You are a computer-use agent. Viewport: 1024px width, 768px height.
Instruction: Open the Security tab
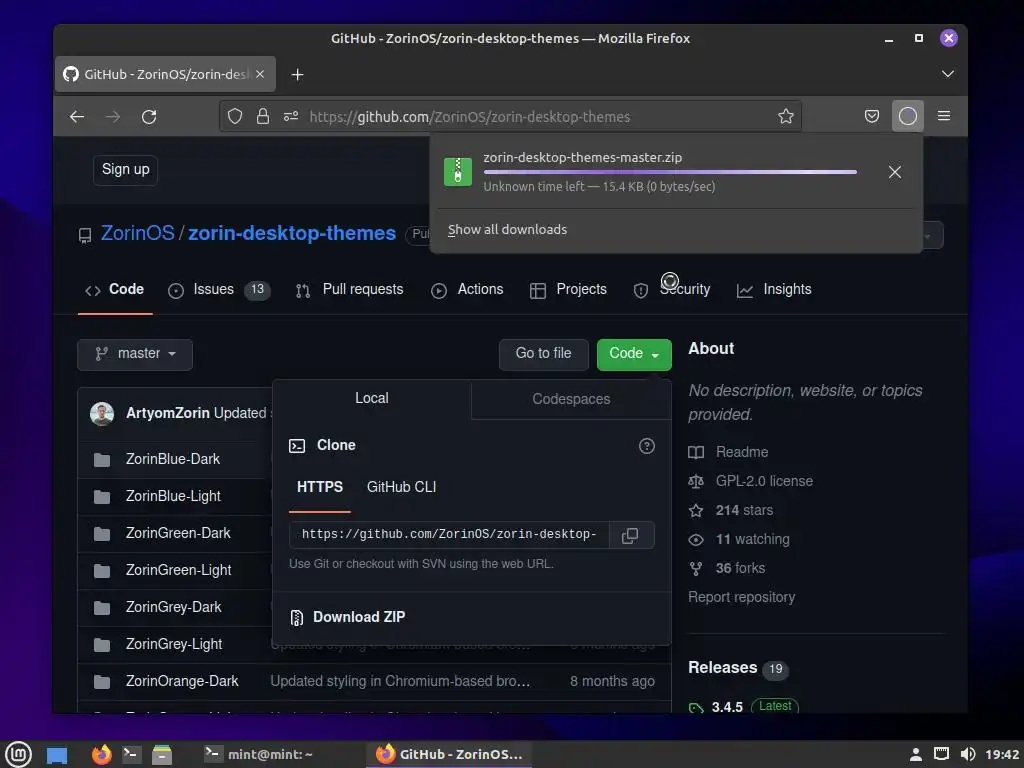672,290
